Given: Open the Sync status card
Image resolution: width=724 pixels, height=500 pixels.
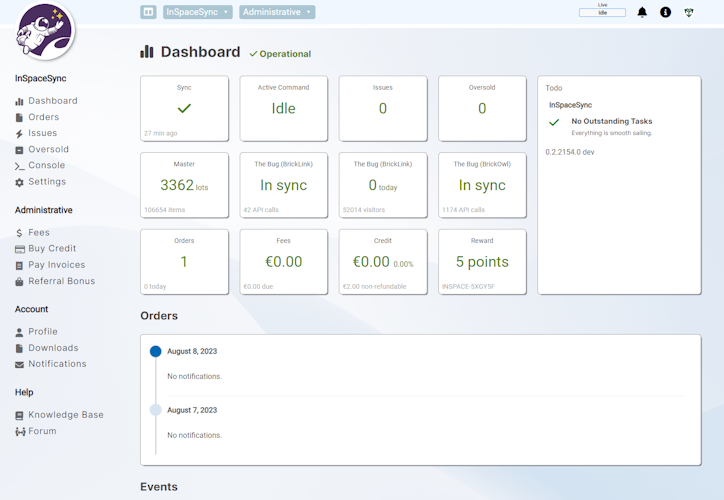Looking at the screenshot, I should 184,109.
